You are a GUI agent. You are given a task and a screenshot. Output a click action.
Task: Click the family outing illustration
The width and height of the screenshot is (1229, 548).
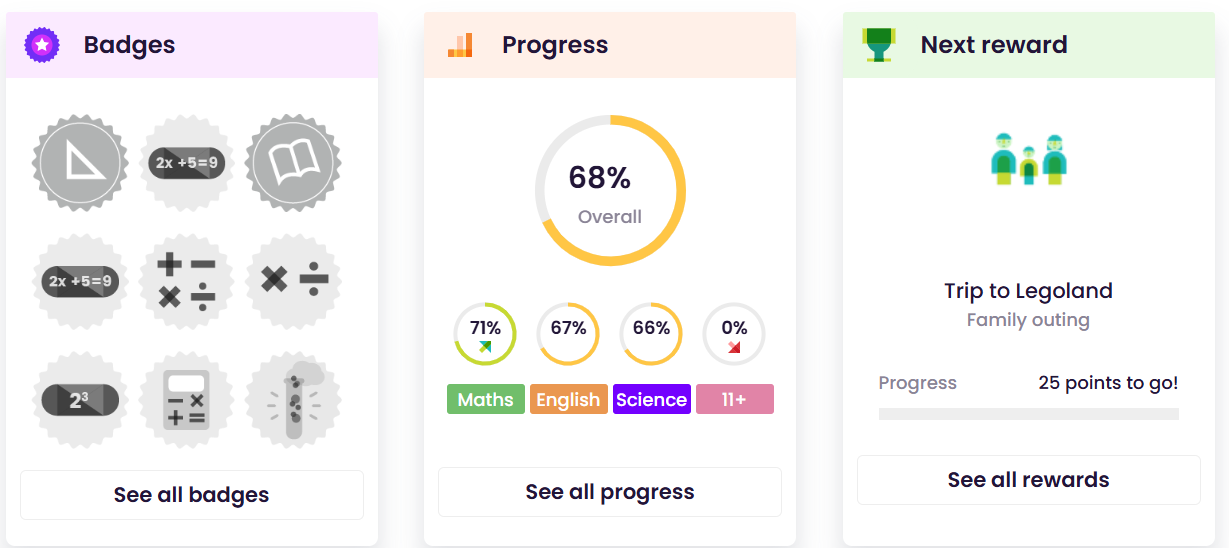1029,159
